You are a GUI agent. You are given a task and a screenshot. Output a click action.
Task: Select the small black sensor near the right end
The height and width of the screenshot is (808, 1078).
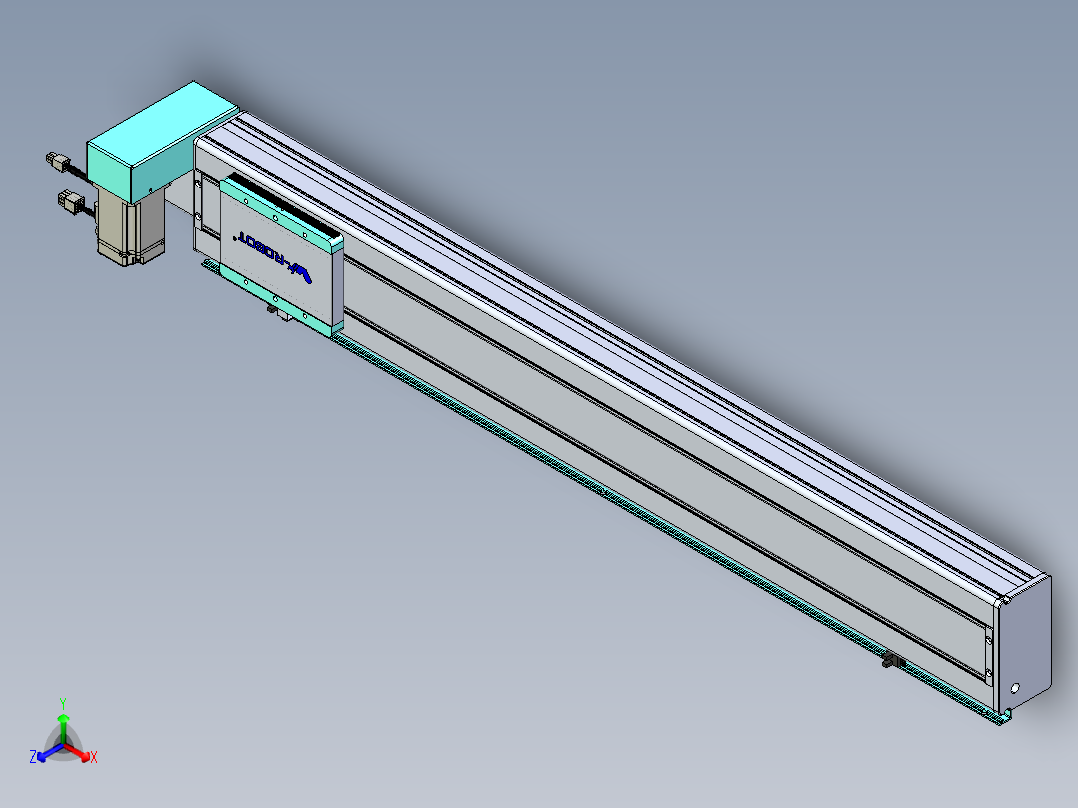[x=893, y=662]
